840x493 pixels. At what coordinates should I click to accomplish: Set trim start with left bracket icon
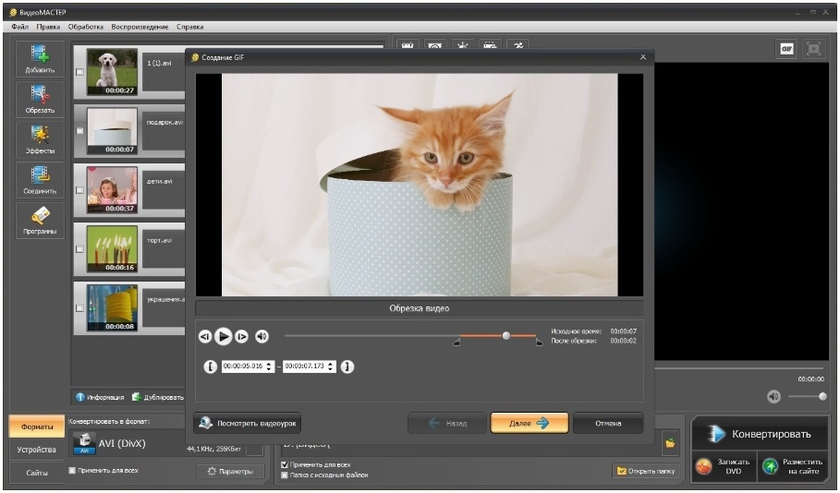pyautogui.click(x=210, y=367)
